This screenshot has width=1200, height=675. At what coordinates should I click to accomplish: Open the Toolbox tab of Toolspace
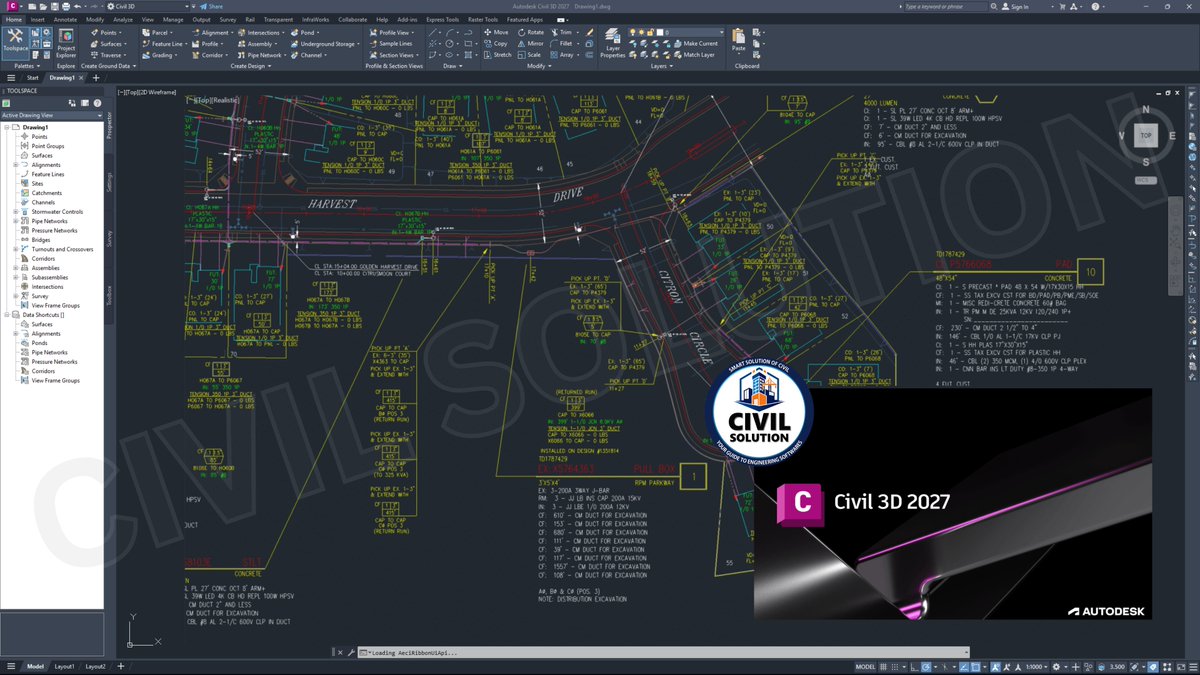coord(110,295)
